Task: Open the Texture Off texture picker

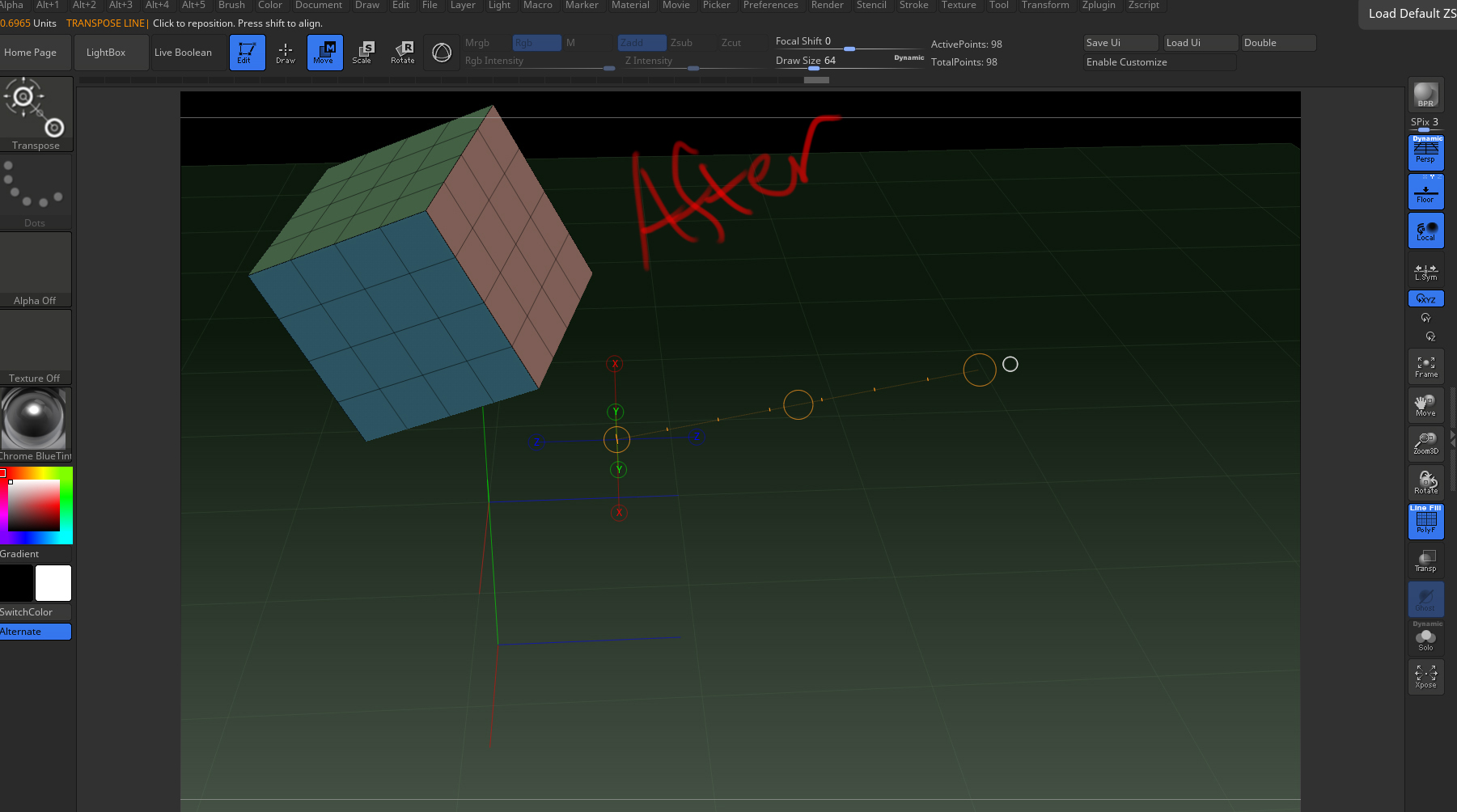Action: point(36,347)
